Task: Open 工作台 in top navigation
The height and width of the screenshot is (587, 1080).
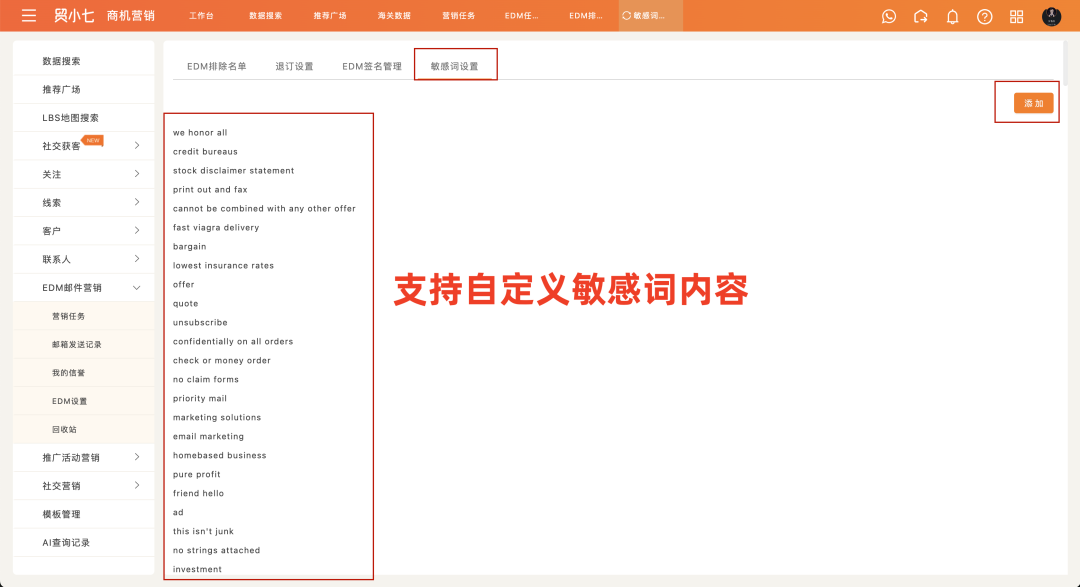Action: (201, 15)
